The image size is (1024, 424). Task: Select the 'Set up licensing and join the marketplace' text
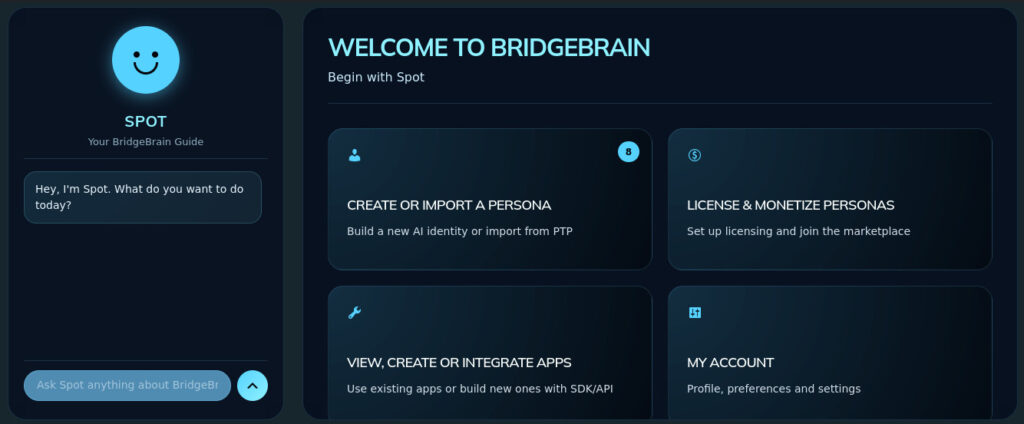tap(798, 231)
